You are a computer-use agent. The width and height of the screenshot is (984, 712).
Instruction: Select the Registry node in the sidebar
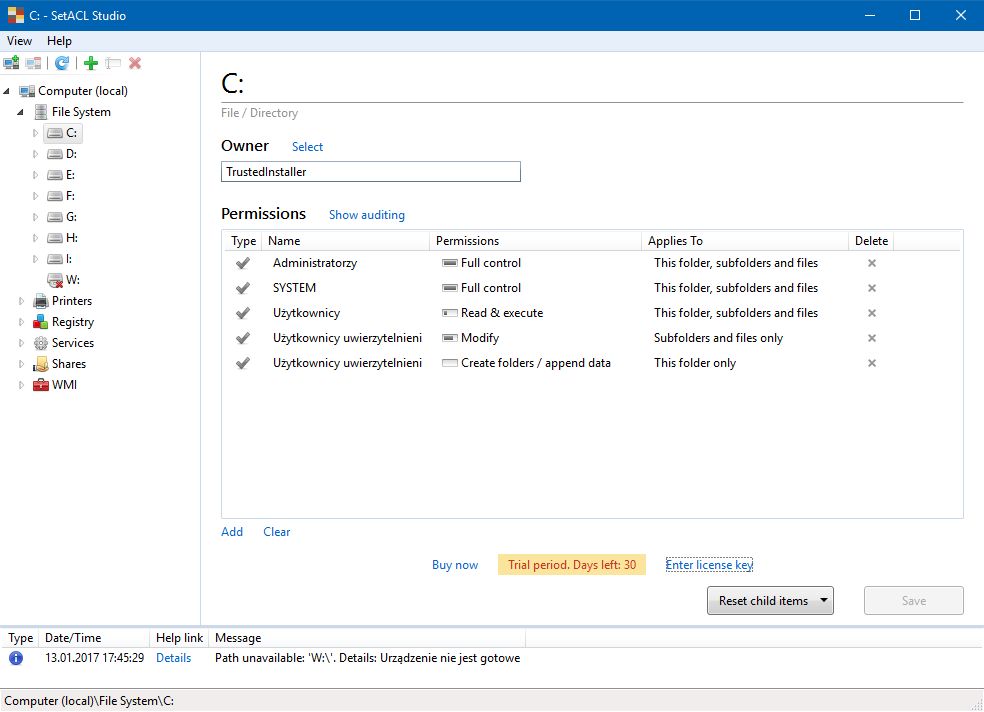point(70,322)
